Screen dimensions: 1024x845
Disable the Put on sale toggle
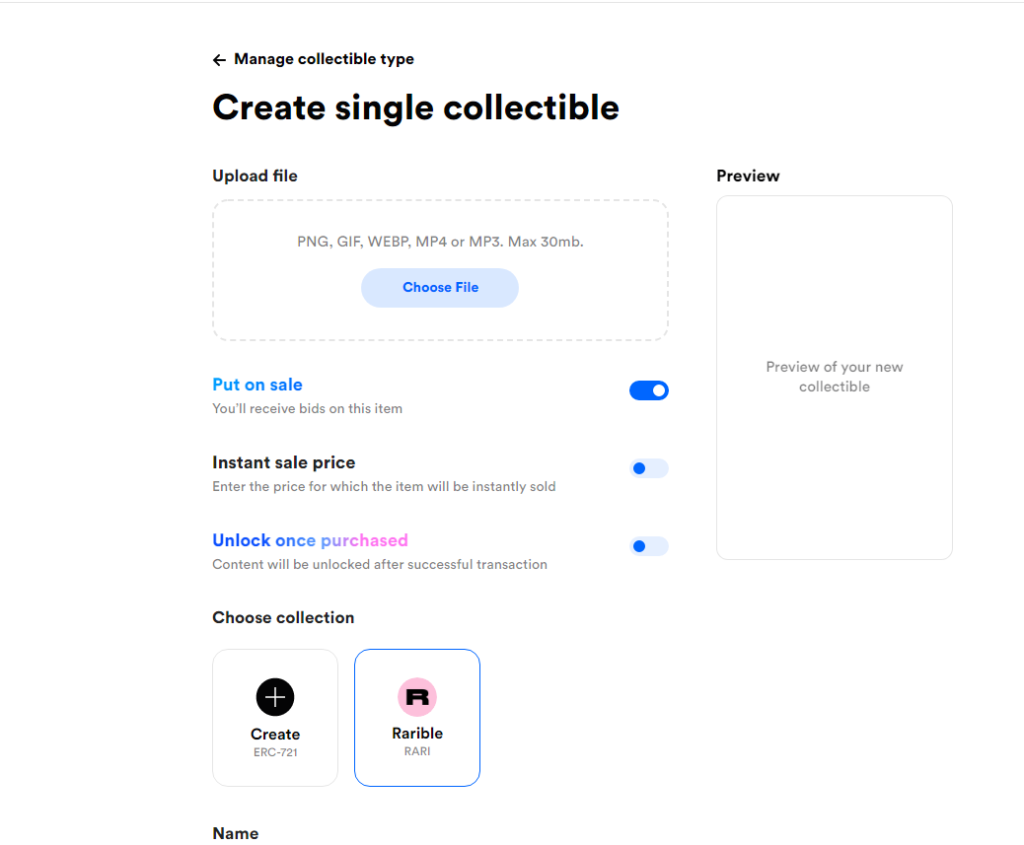coord(648,391)
